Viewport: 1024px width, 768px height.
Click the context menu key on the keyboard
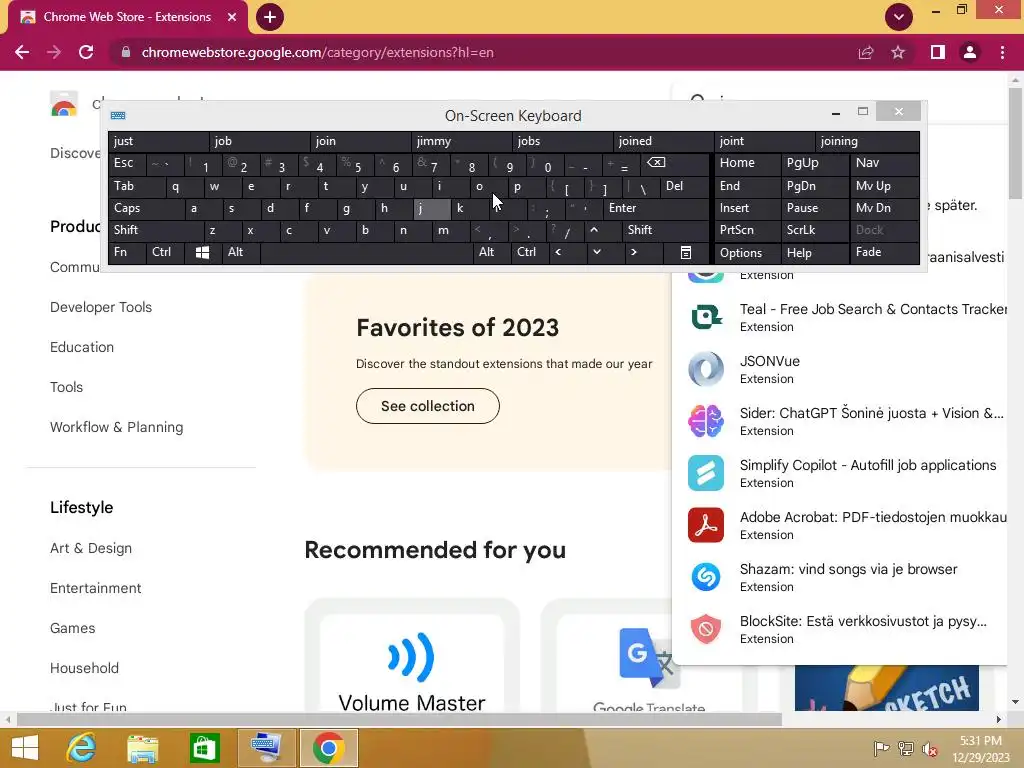(686, 253)
